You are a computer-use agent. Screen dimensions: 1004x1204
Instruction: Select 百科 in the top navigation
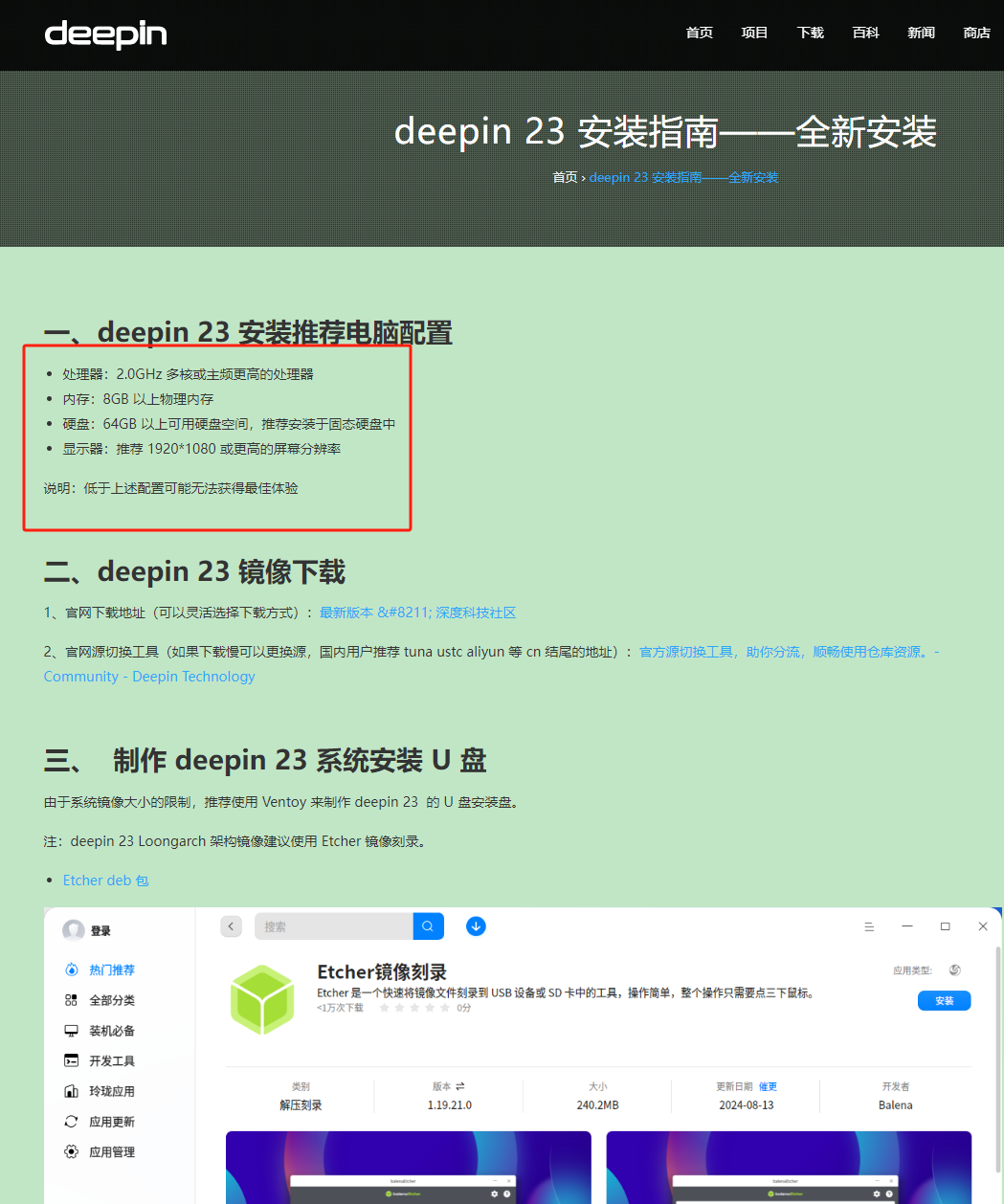(x=866, y=33)
